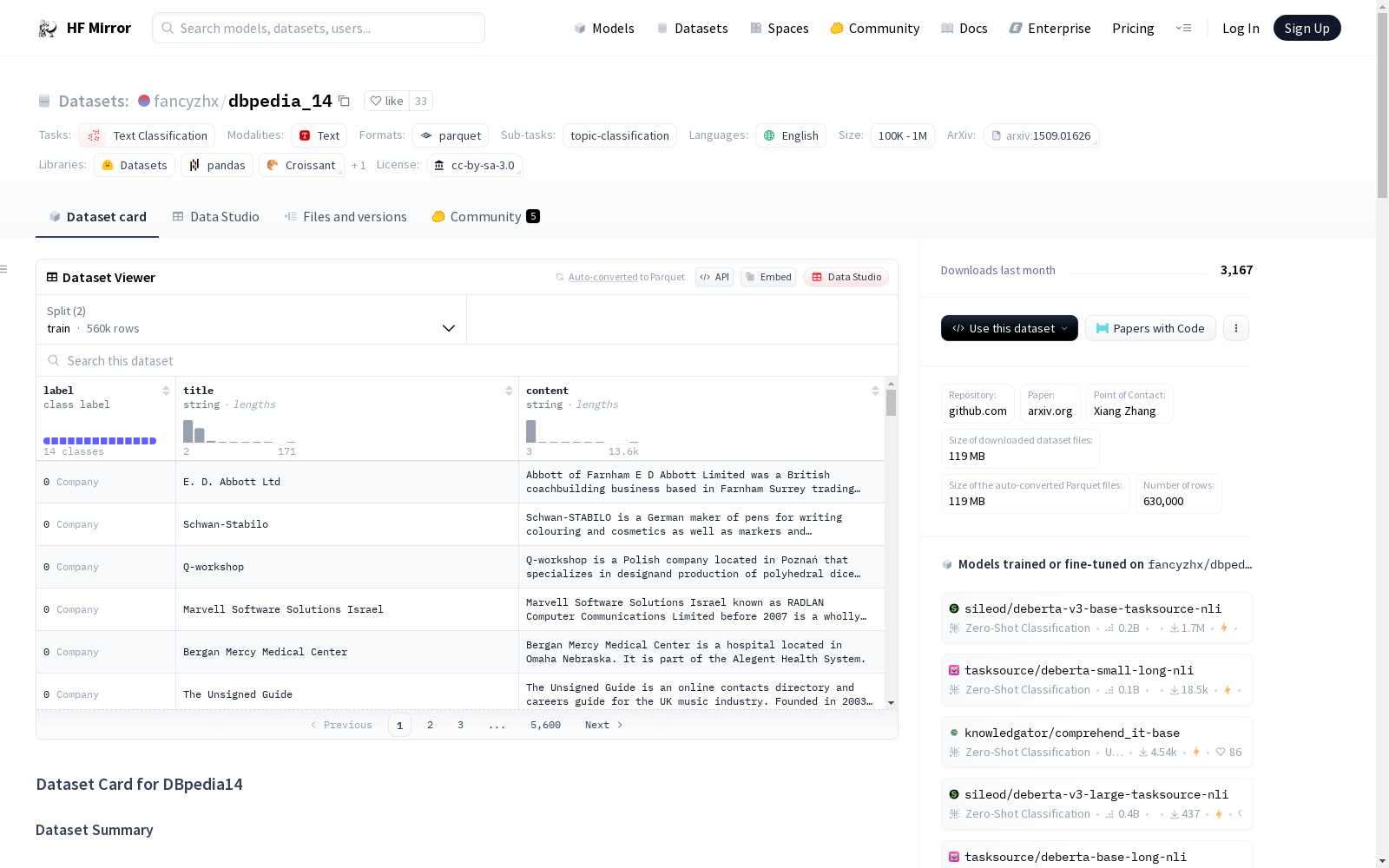This screenshot has height=868, width=1389.
Task: Click the parquet format icon
Action: [426, 135]
